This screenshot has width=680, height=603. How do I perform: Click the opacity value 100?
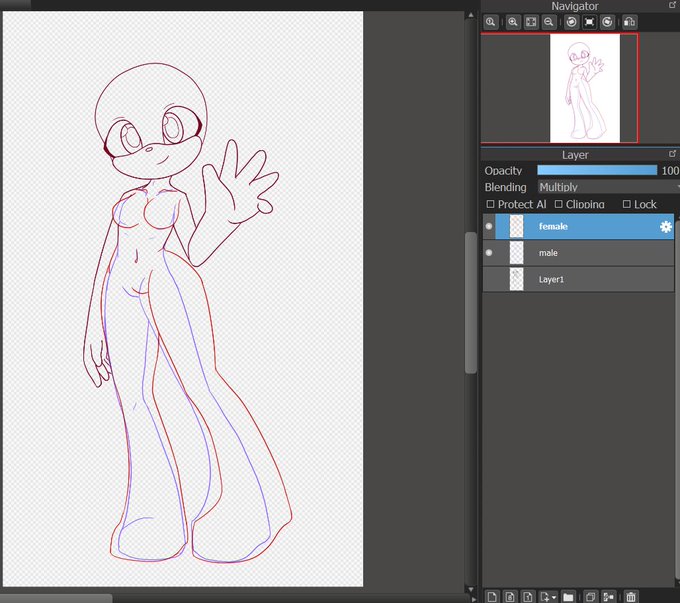[670, 170]
